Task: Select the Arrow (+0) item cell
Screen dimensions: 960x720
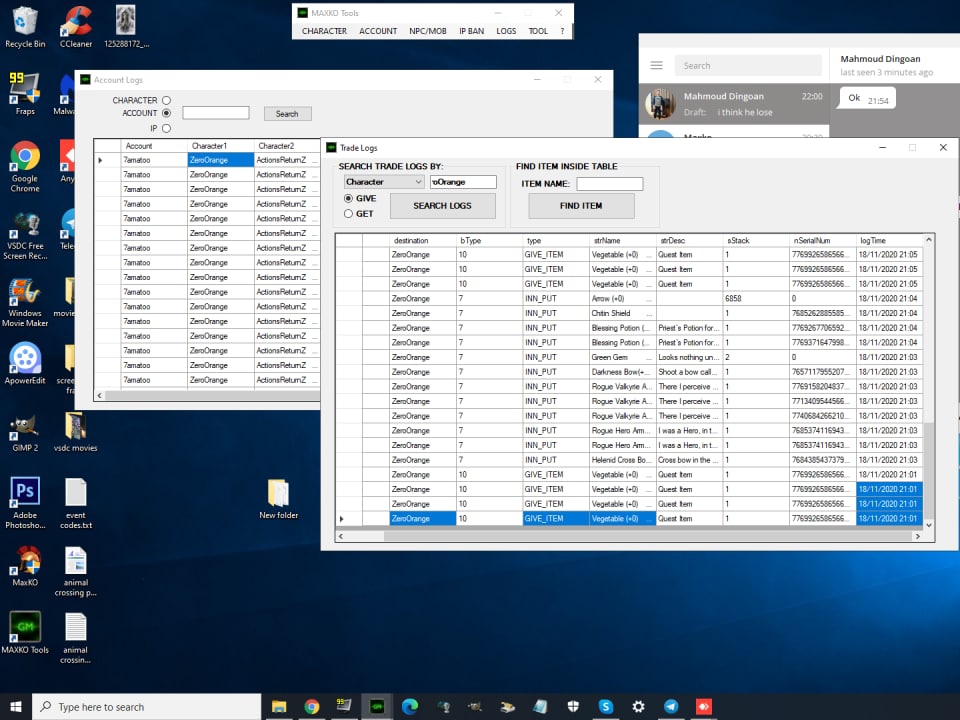Action: tap(622, 299)
